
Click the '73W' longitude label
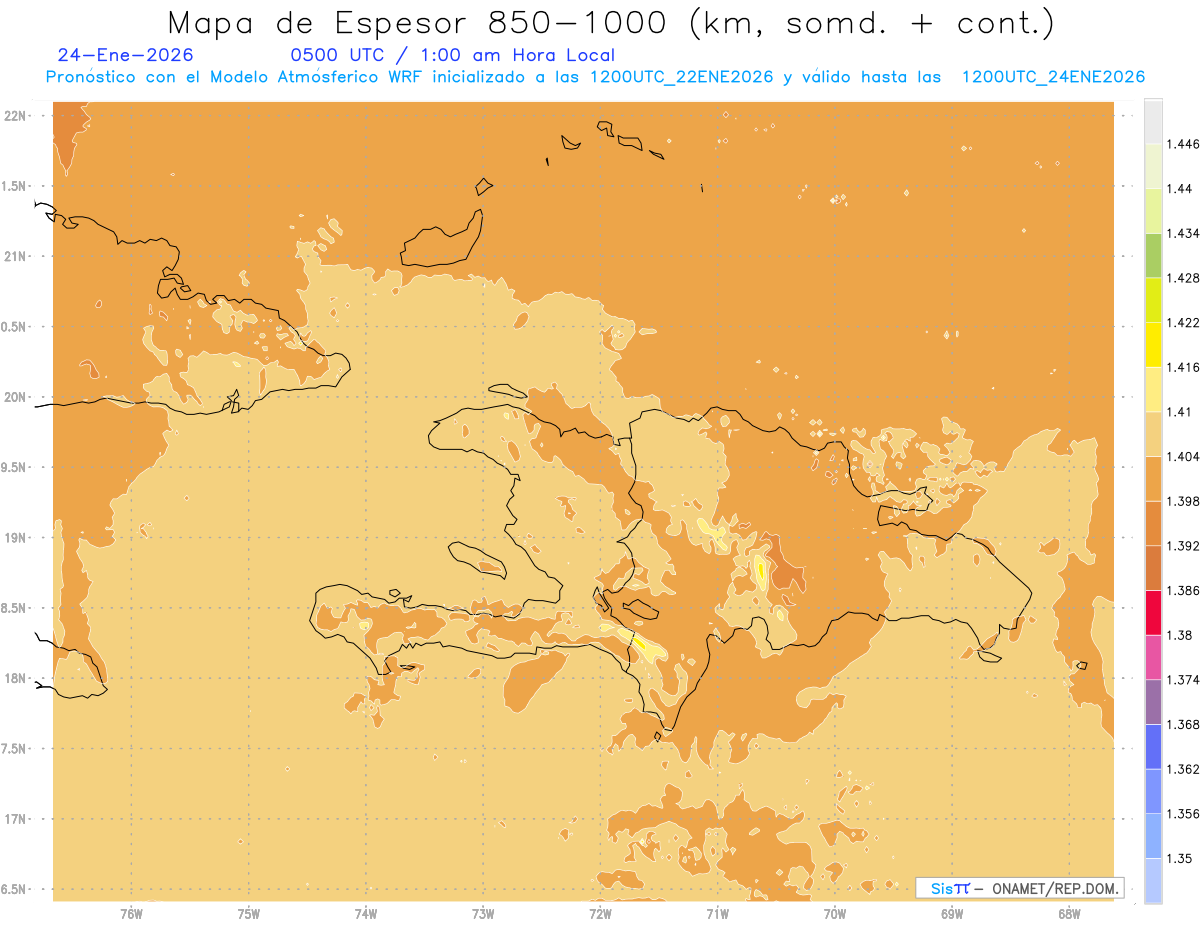(x=483, y=914)
